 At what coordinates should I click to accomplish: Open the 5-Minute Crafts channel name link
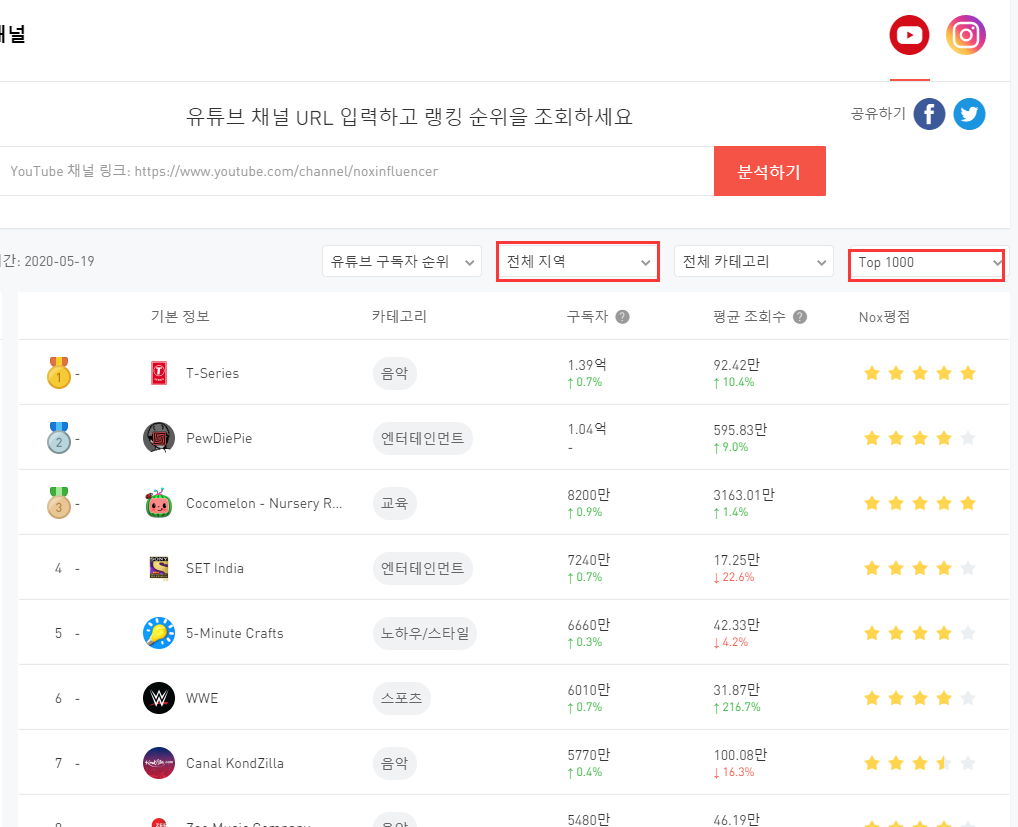[x=234, y=633]
